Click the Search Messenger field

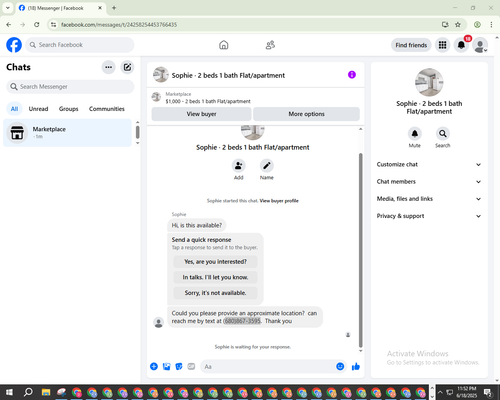(x=70, y=87)
